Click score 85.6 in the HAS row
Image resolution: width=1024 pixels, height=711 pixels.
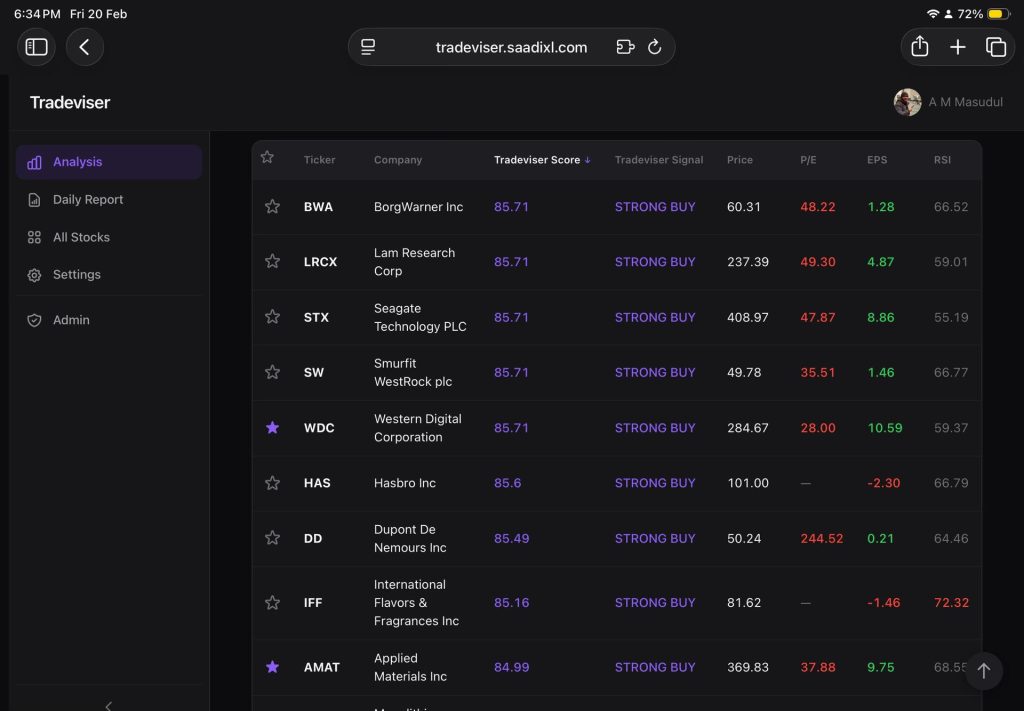pyautogui.click(x=507, y=483)
